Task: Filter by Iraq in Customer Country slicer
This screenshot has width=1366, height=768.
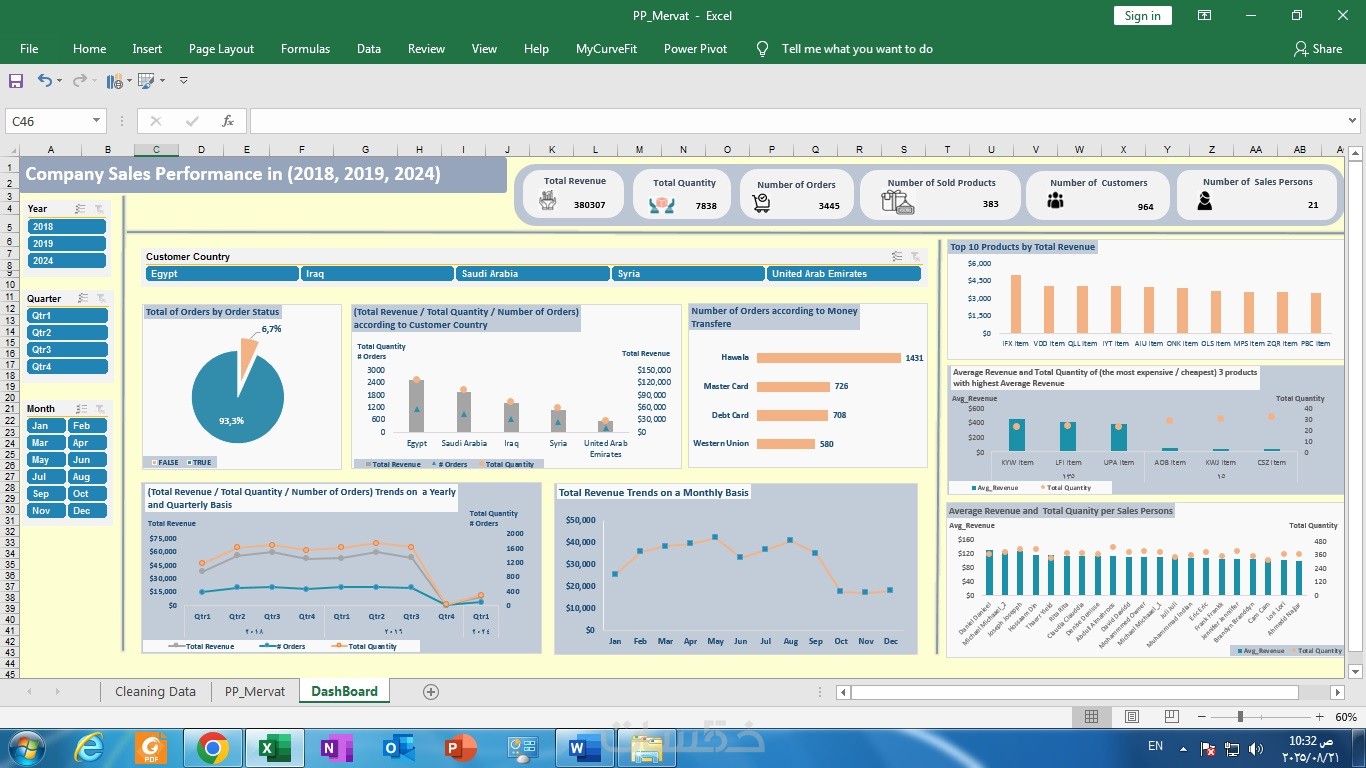Action: (x=377, y=274)
